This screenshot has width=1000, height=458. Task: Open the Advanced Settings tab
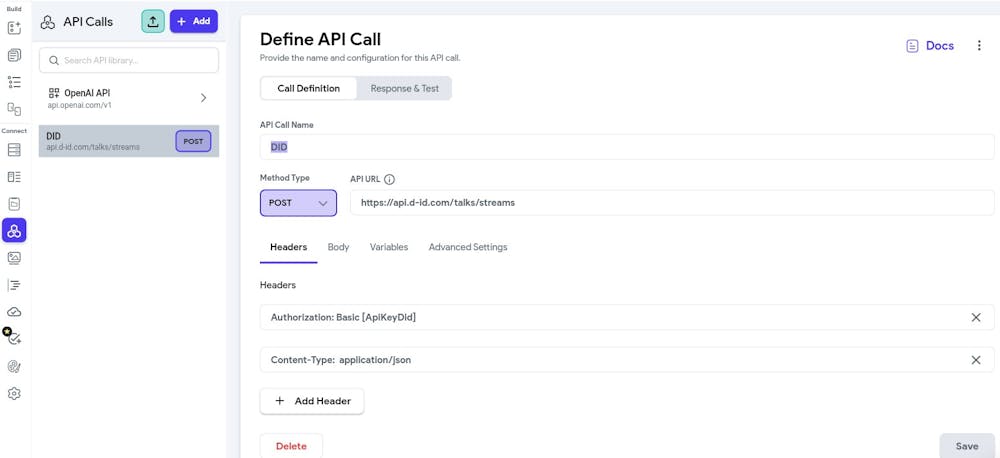[x=467, y=247]
